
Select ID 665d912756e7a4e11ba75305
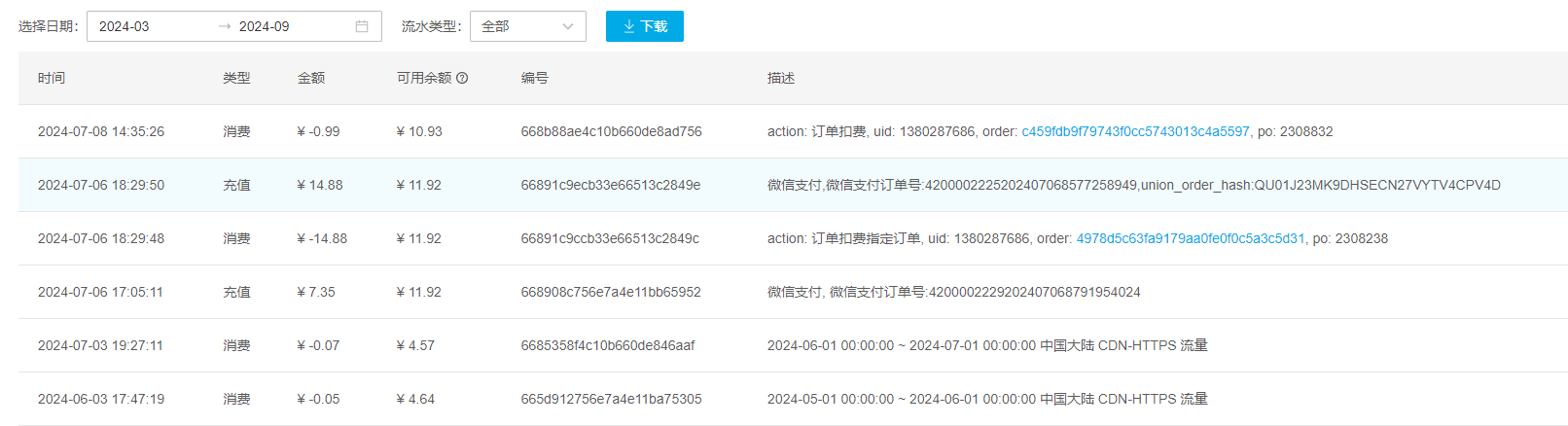pyautogui.click(x=611, y=399)
